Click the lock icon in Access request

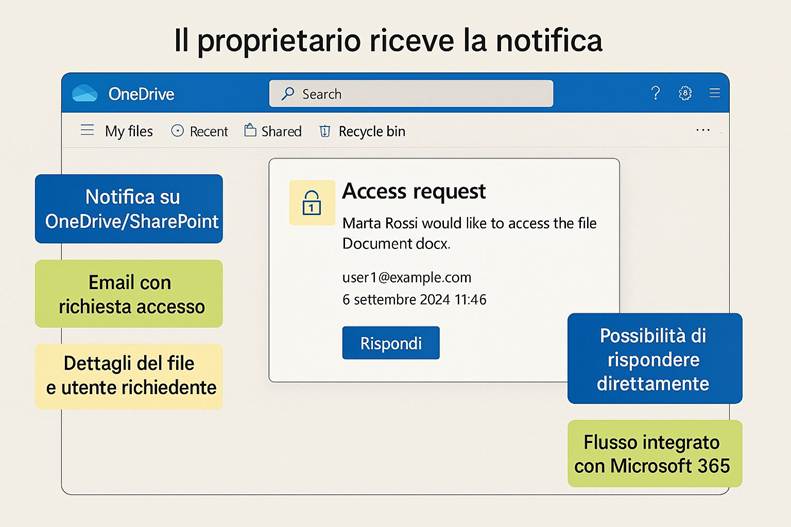[312, 202]
